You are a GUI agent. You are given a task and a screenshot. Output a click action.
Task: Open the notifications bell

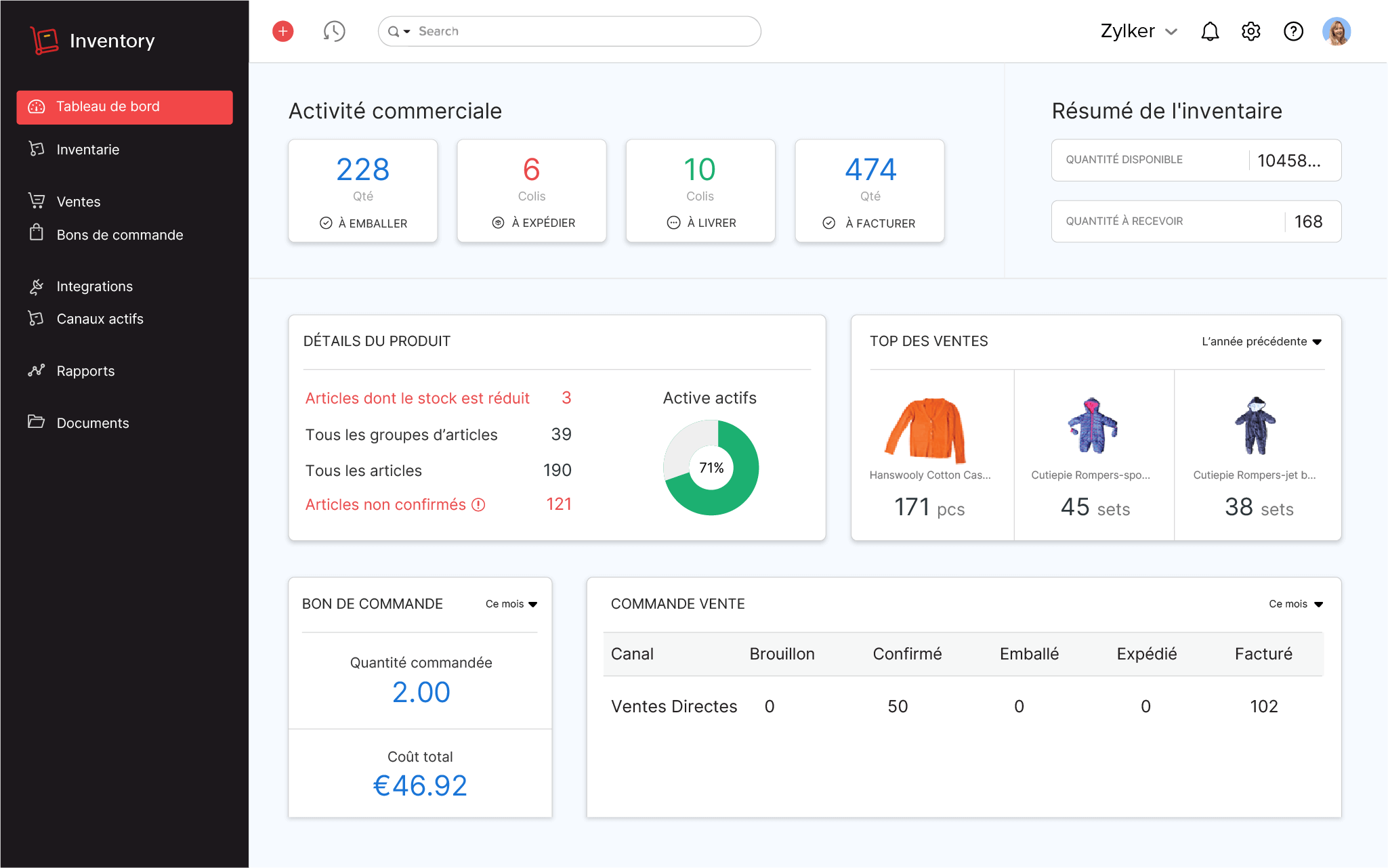coord(1210,31)
